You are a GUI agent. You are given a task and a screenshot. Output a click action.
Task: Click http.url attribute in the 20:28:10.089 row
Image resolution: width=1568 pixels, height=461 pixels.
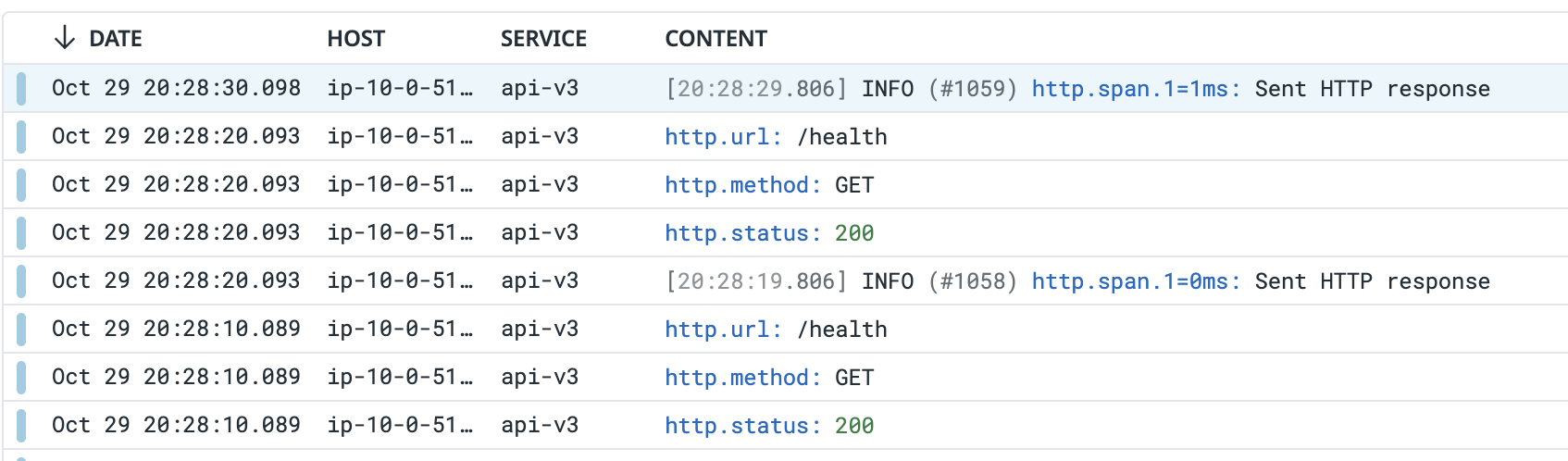723,330
